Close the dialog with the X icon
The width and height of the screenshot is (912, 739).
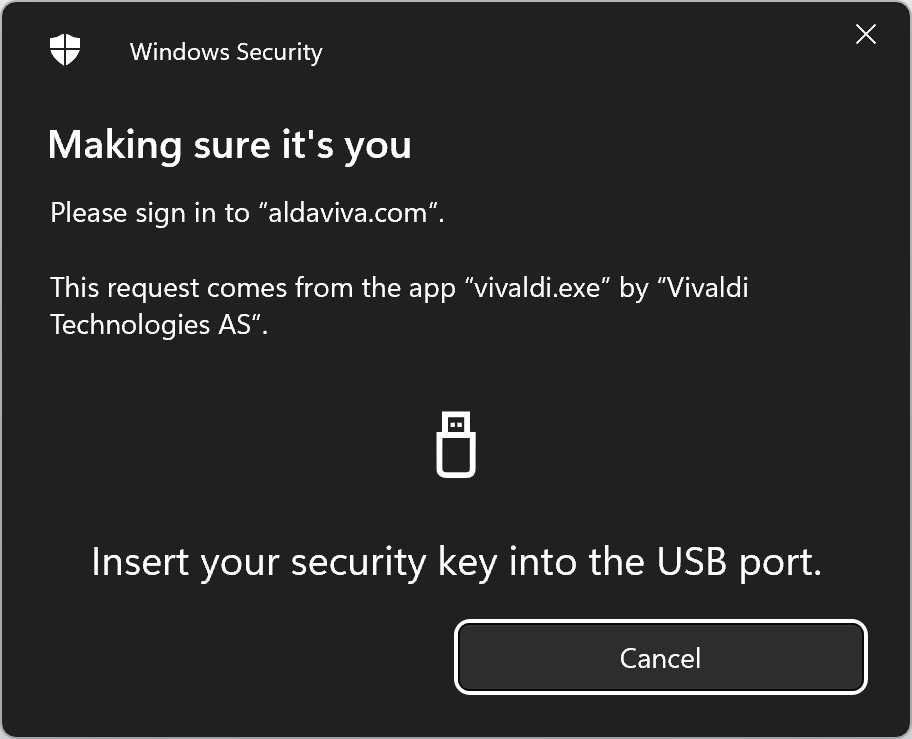click(866, 34)
